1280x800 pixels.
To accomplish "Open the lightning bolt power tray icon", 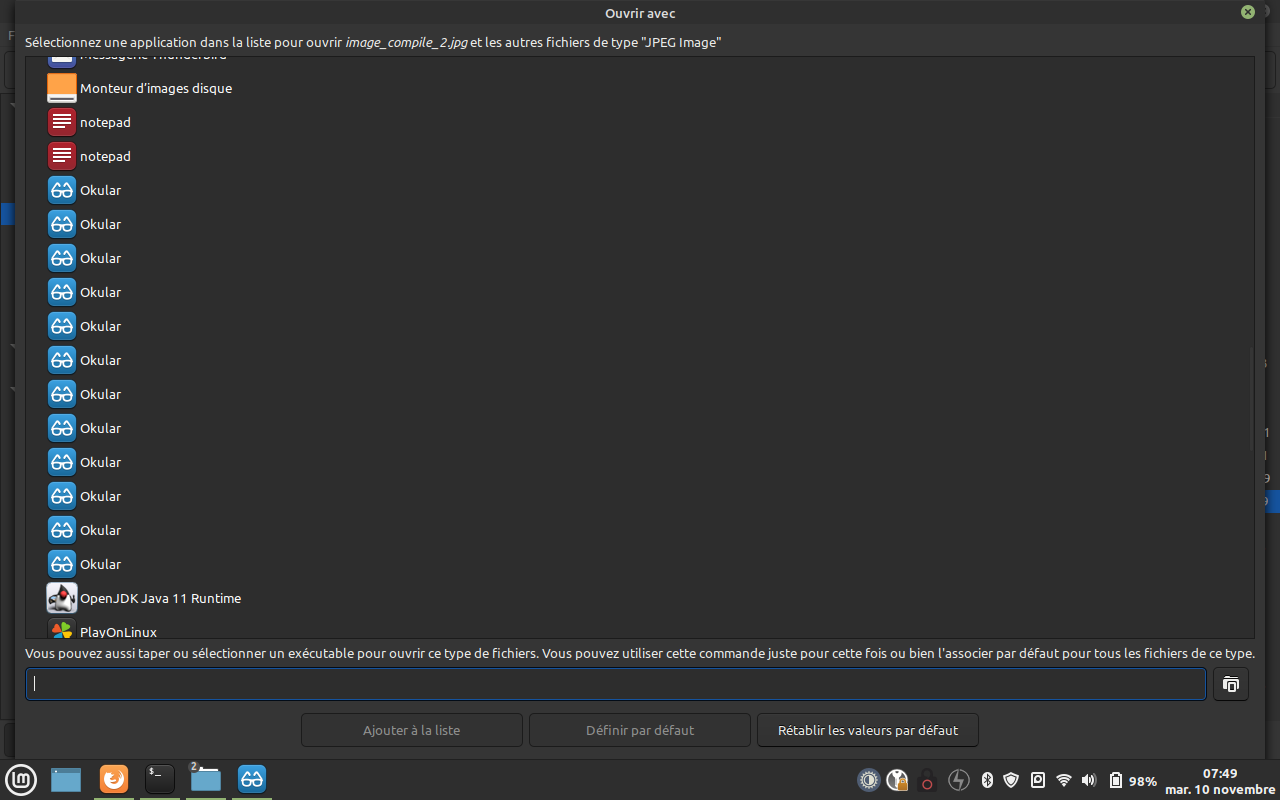I will [x=958, y=780].
